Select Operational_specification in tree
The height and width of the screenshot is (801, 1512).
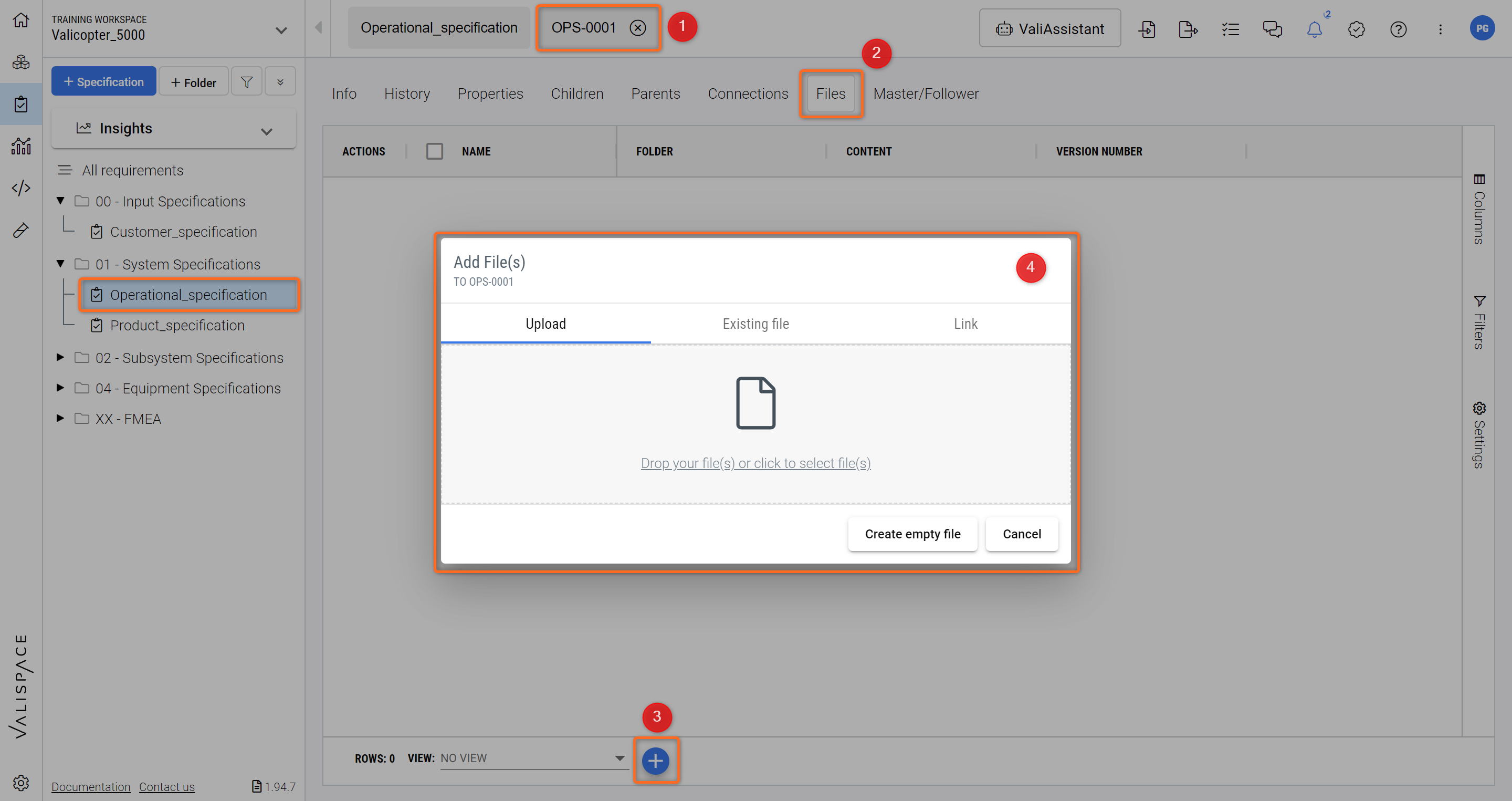[189, 295]
